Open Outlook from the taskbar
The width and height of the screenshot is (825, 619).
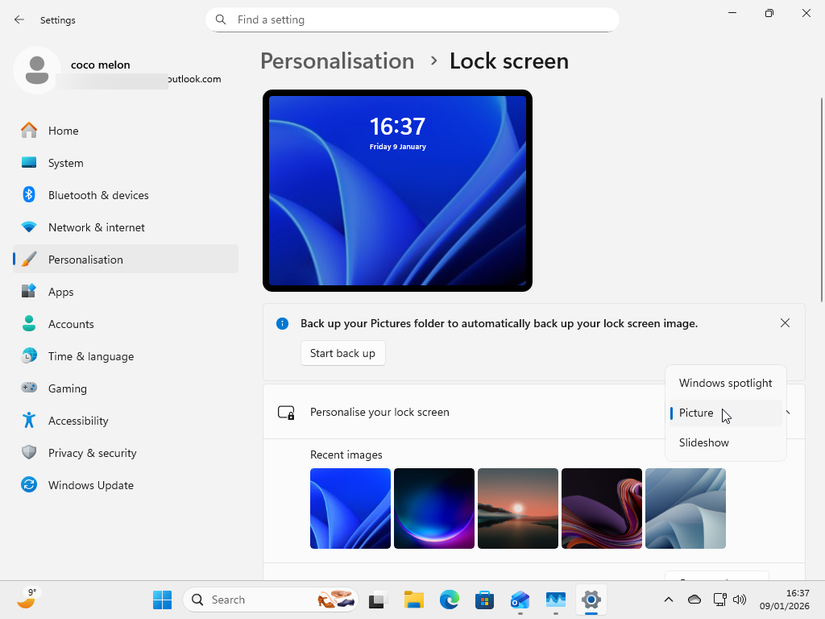(x=519, y=600)
